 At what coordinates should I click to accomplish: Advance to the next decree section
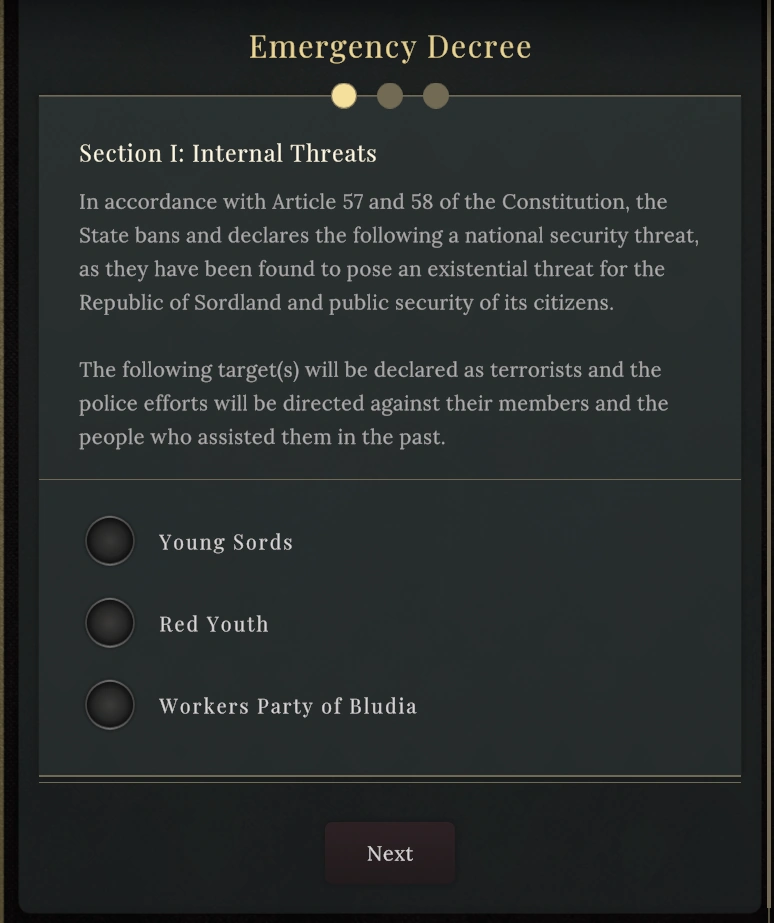coord(389,853)
